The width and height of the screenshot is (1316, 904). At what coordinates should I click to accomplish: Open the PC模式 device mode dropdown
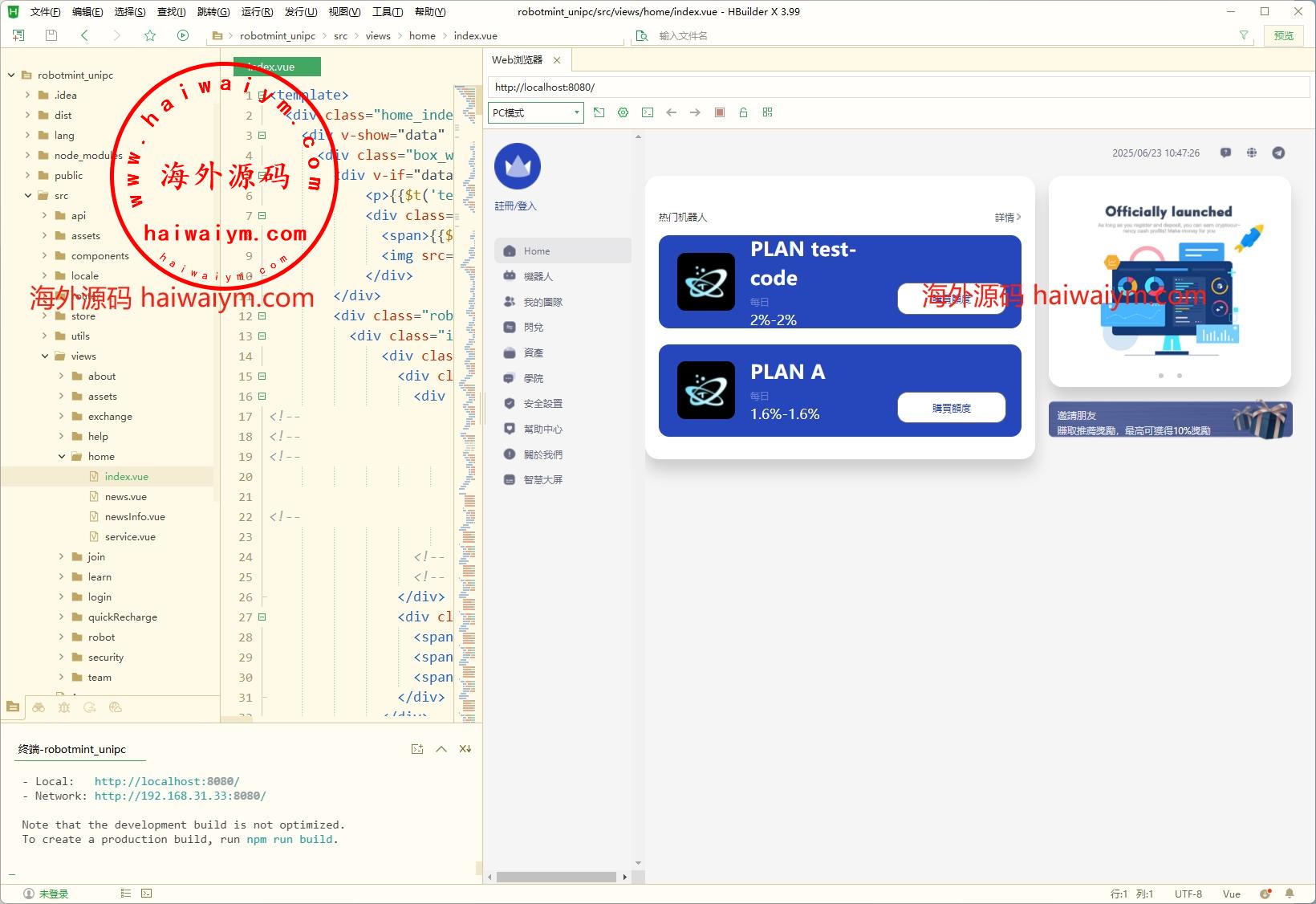(x=535, y=112)
